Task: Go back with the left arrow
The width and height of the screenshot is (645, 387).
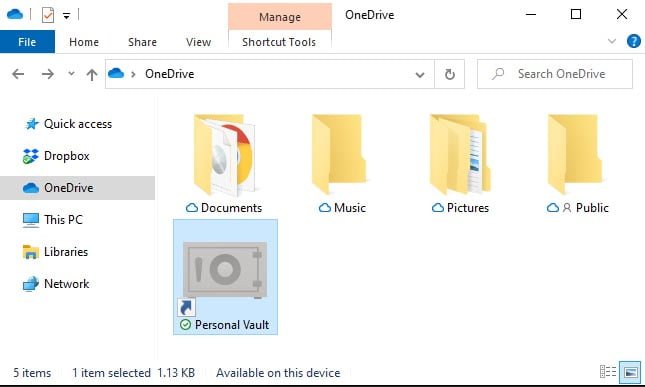Action: click(18, 74)
